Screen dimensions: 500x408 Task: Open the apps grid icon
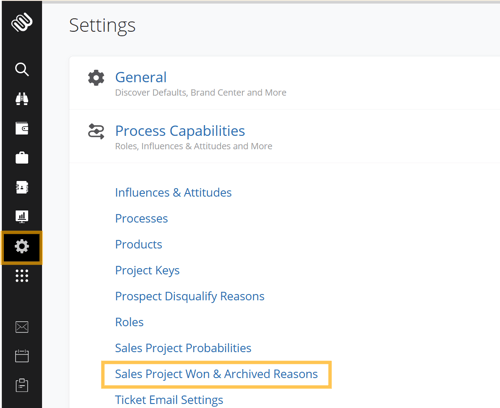point(22,276)
